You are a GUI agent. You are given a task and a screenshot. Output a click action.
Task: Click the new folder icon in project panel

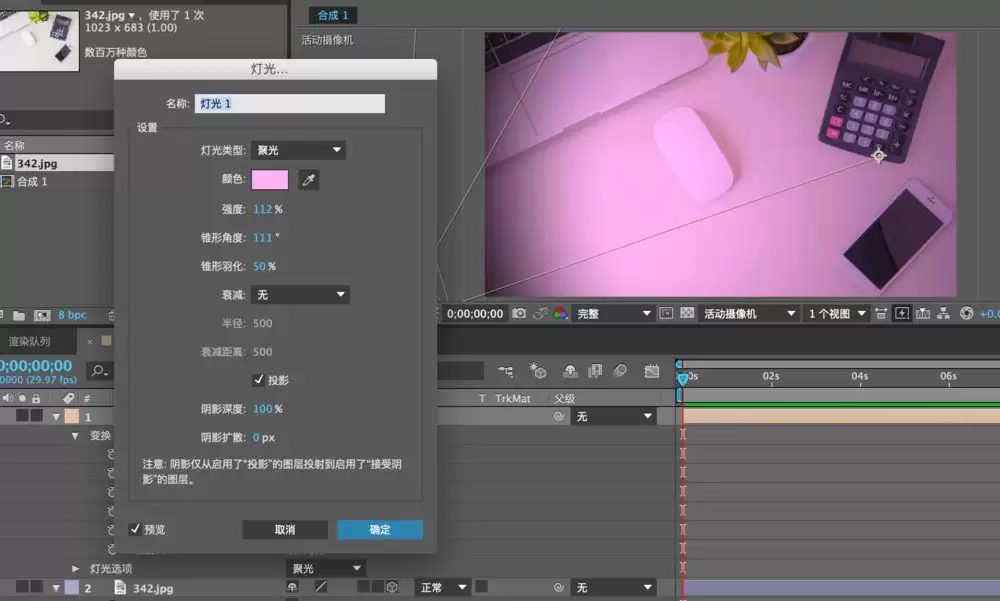pos(19,315)
